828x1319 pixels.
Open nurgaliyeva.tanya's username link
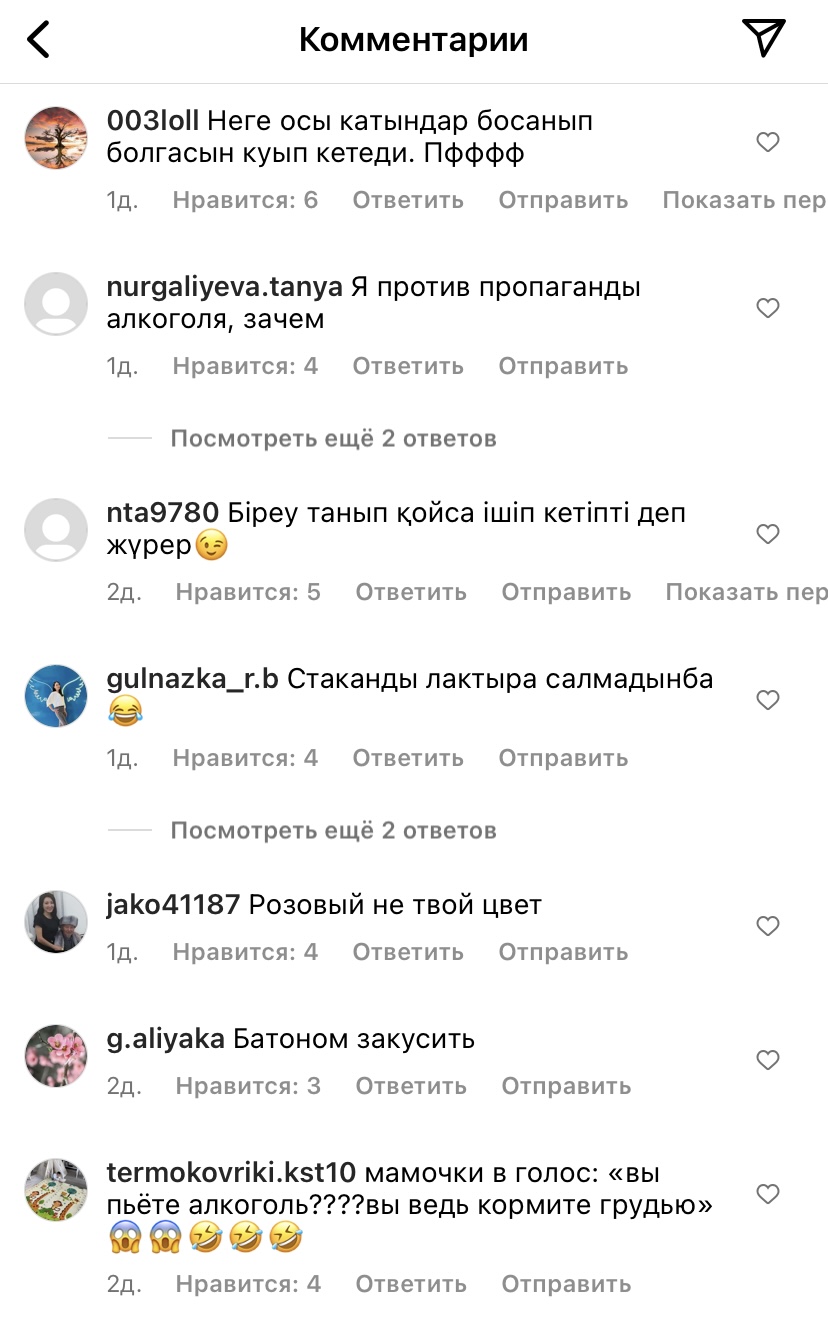224,288
